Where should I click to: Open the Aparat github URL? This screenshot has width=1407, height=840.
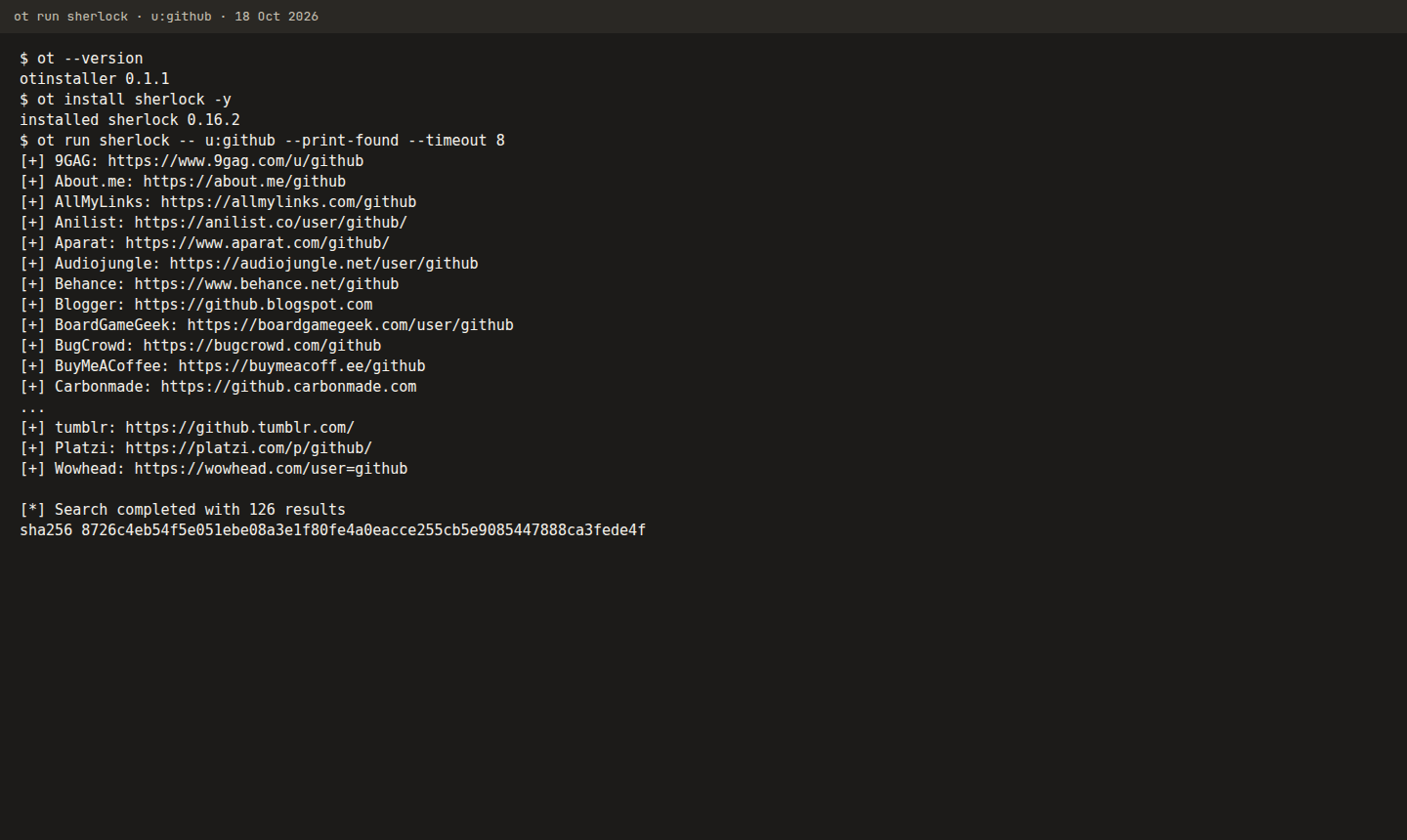(x=257, y=243)
